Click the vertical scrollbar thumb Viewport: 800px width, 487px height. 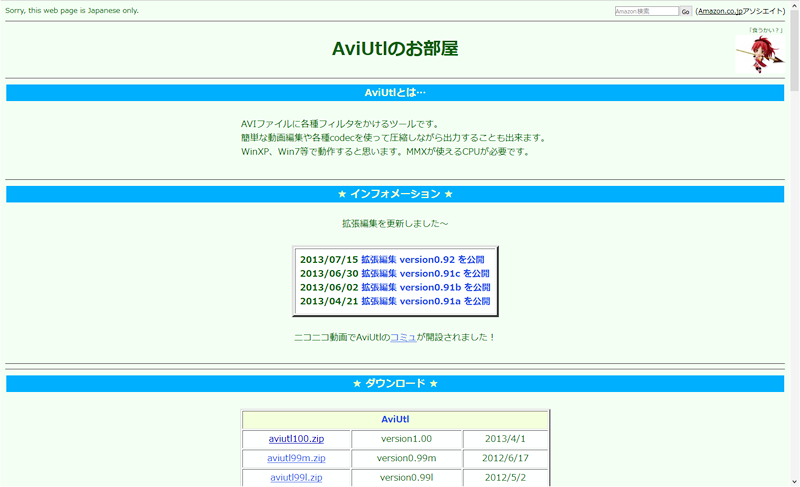tap(794, 50)
